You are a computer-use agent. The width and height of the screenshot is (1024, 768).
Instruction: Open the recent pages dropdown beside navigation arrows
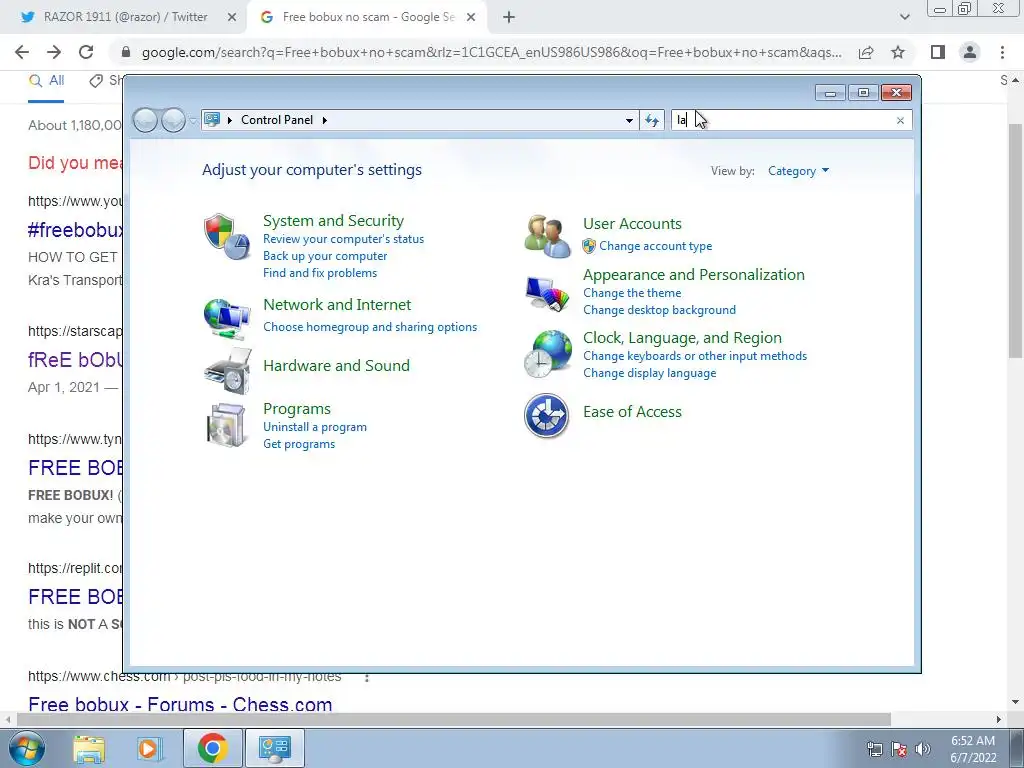(x=193, y=120)
